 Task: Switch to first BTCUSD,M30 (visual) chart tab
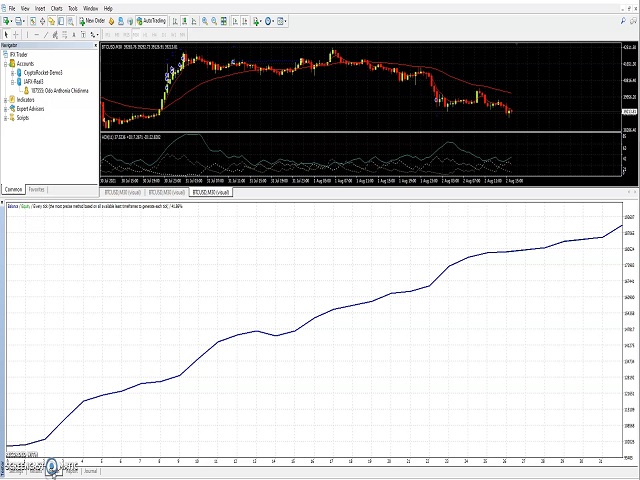122,192
